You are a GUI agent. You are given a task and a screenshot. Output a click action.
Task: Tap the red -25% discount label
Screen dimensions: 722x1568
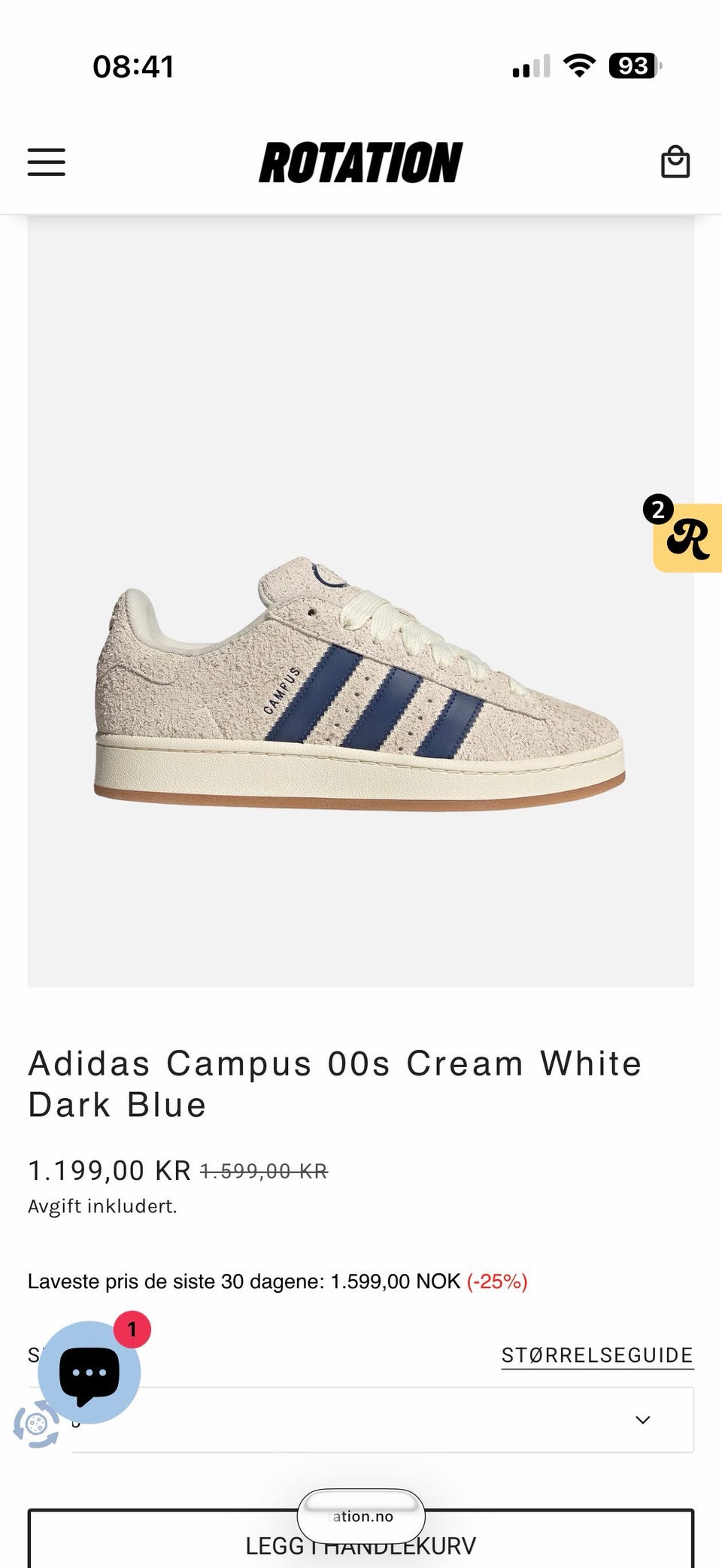pyautogui.click(x=497, y=1281)
